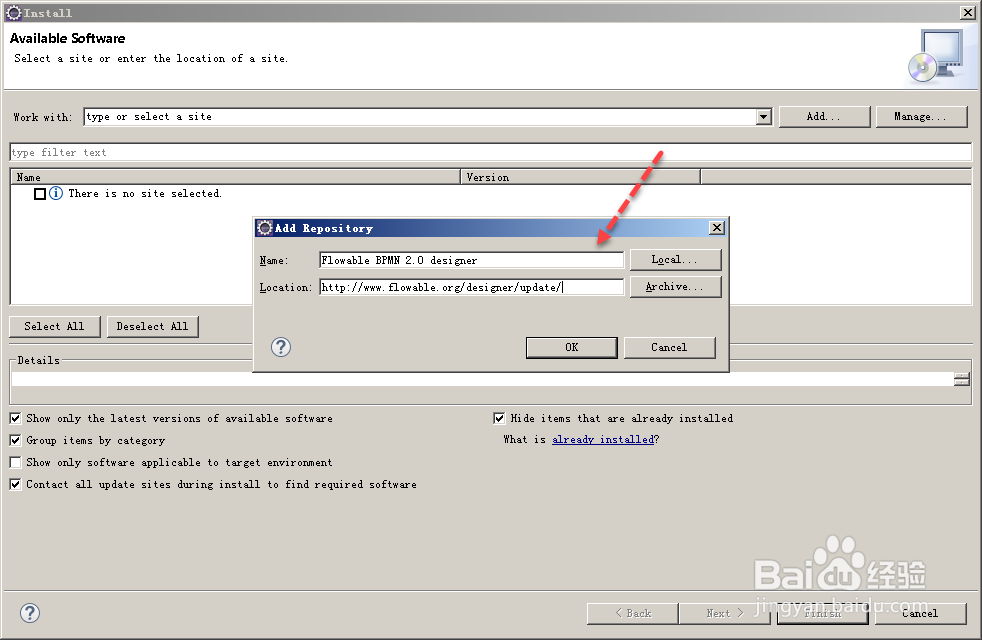Click the 'type filter text' box
The image size is (982, 640).
490,152
